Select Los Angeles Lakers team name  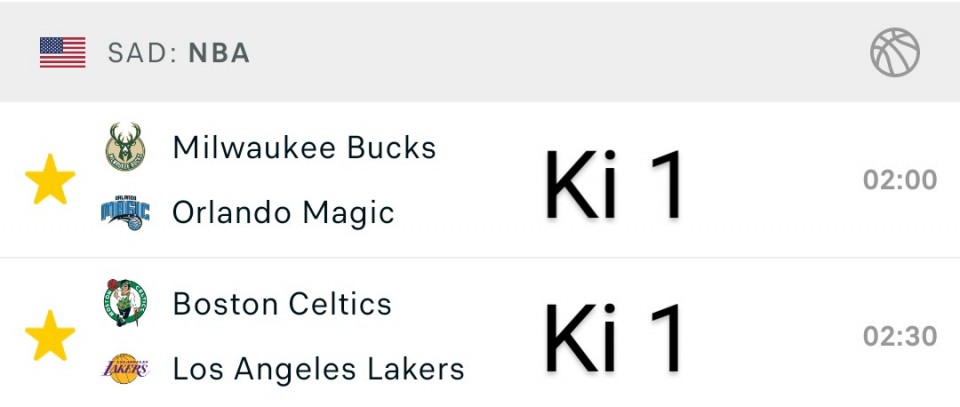point(318,369)
